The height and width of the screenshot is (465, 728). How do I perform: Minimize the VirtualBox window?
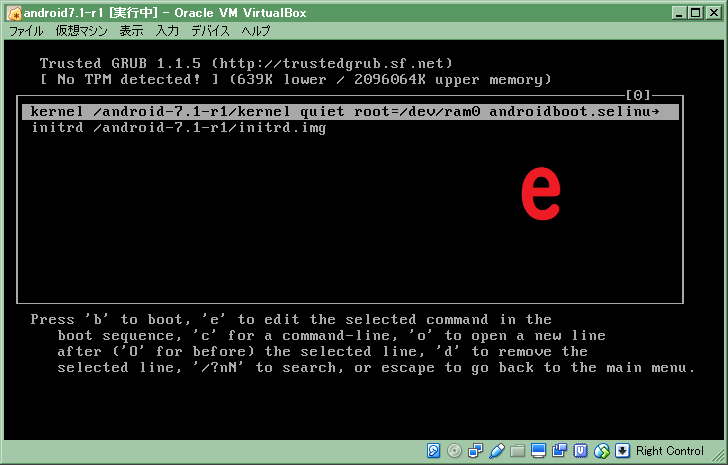(679, 13)
